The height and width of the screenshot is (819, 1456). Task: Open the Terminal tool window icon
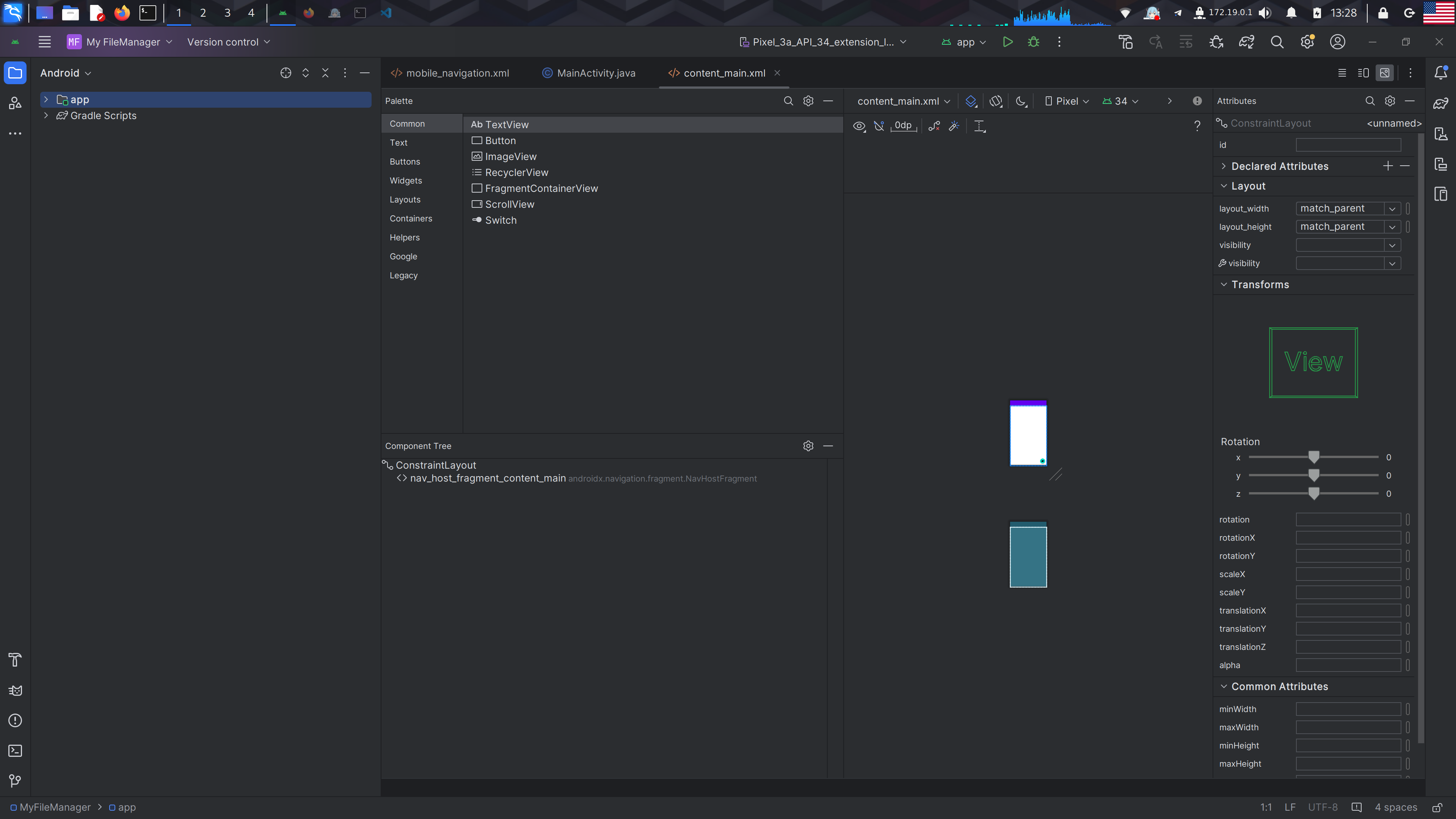(15, 751)
